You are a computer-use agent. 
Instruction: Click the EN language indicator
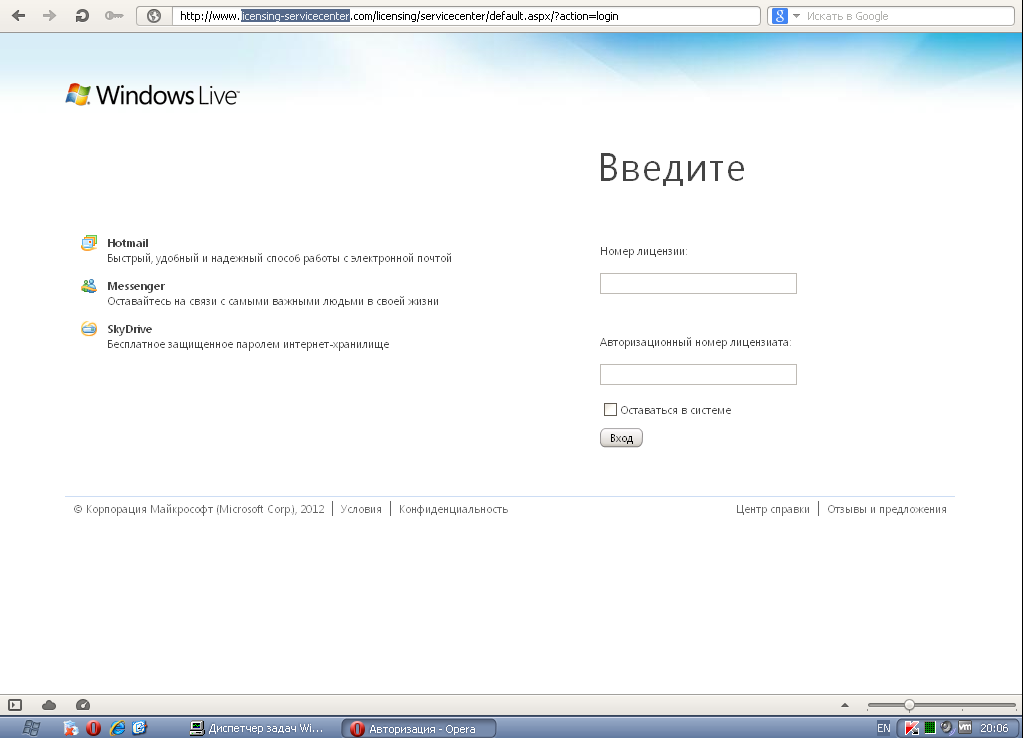coord(883,728)
